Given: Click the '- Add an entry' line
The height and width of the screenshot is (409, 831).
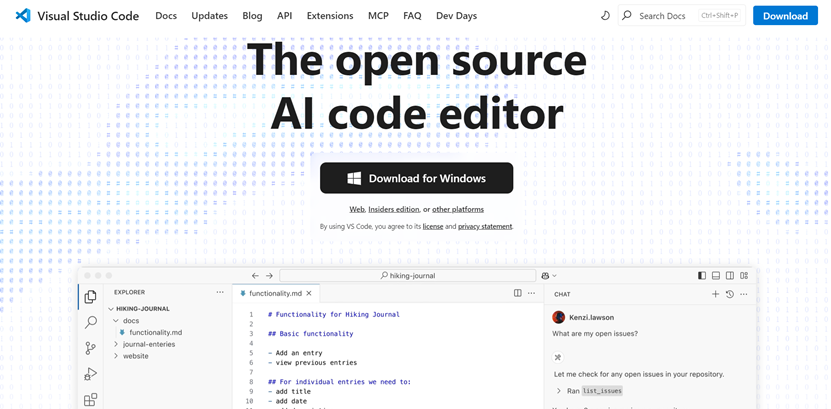Looking at the screenshot, I should coord(295,353).
